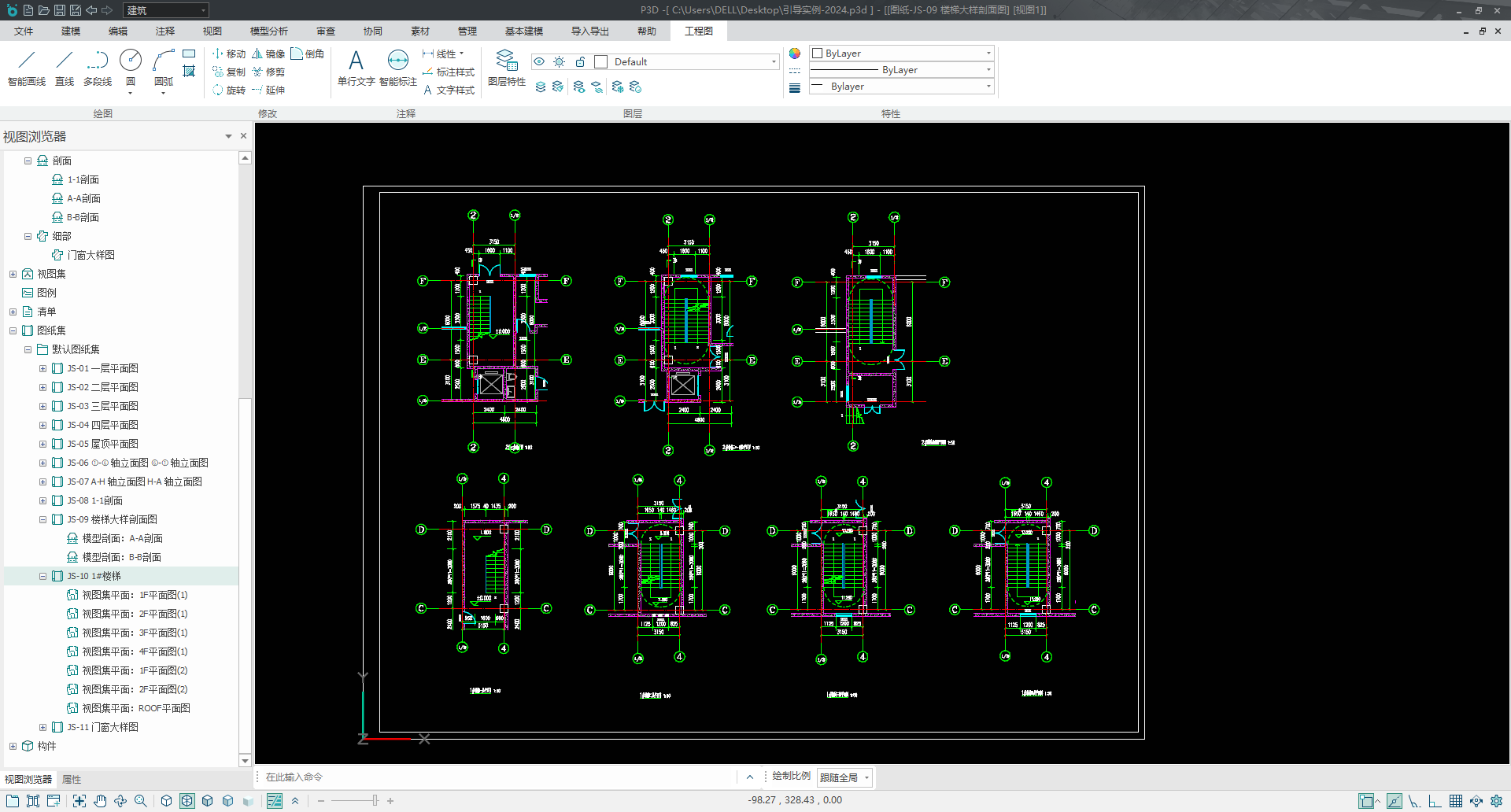This screenshot has height=812, width=1511.
Task: Open the 跟随全局 drawing scale dropdown
Action: 844,777
